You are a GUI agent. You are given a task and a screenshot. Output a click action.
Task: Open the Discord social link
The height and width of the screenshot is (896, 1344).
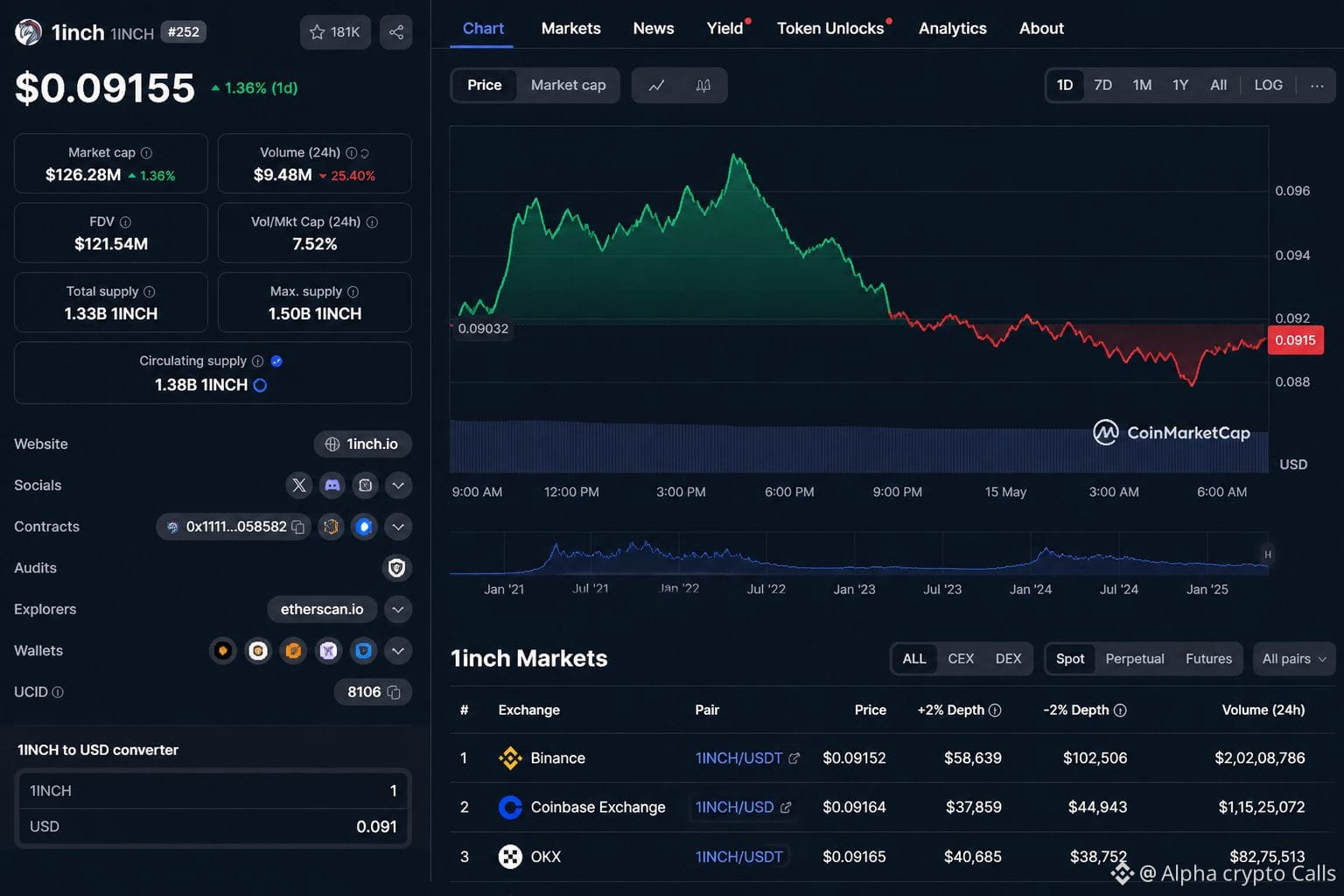coord(332,486)
